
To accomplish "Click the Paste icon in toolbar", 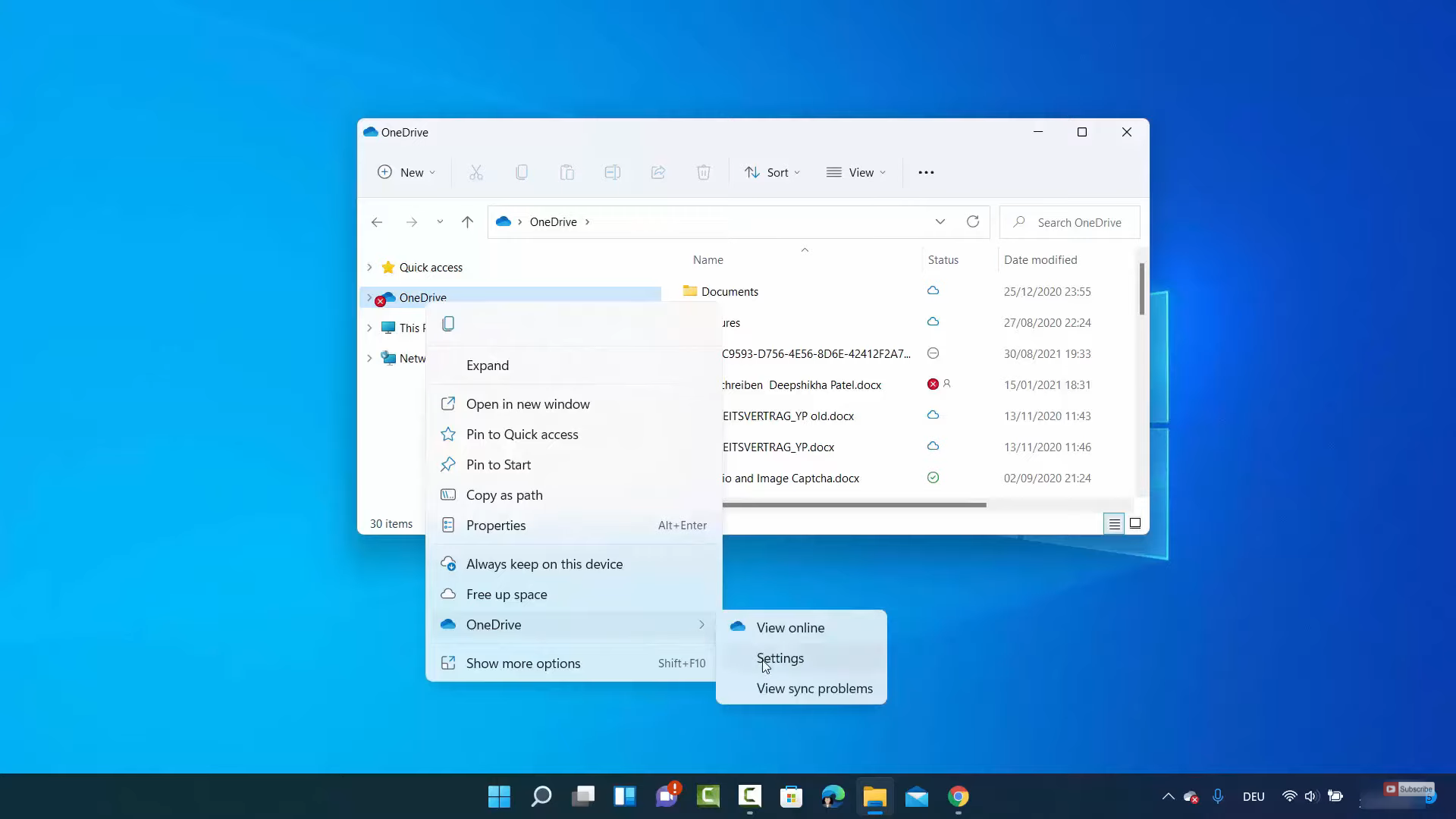I will point(567,172).
